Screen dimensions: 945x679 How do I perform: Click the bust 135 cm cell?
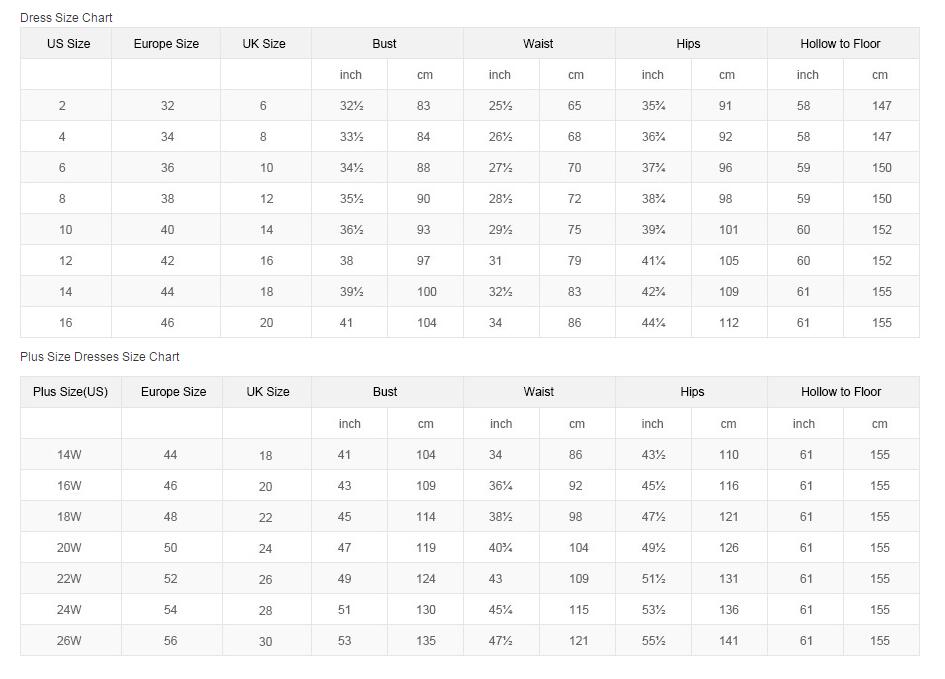(x=426, y=641)
